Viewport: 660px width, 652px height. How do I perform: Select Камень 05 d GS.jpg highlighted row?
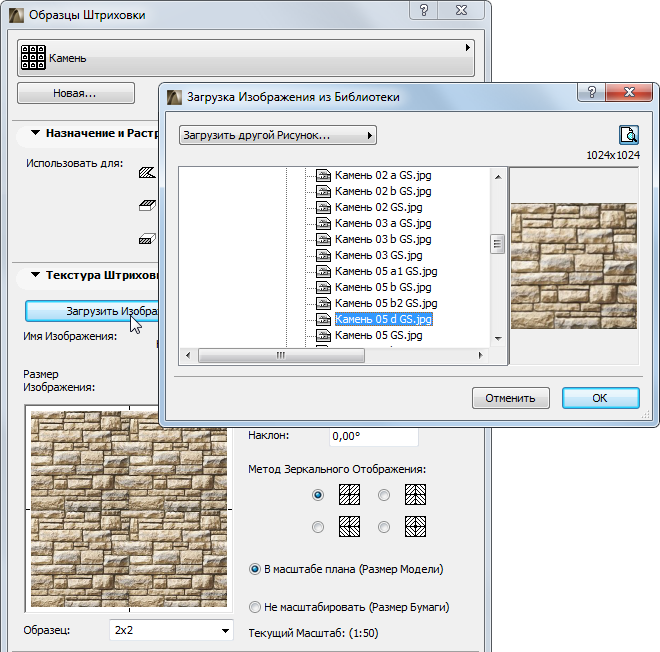tap(383, 319)
